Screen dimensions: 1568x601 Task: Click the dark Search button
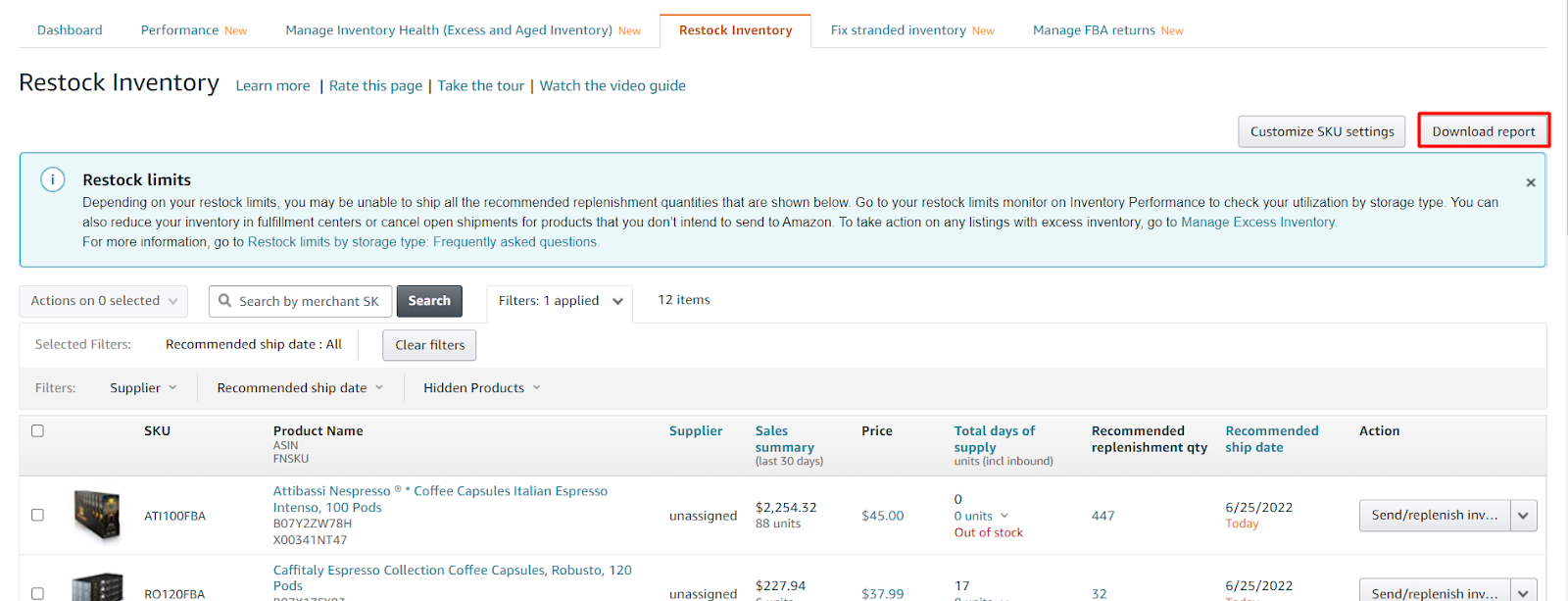click(x=429, y=301)
